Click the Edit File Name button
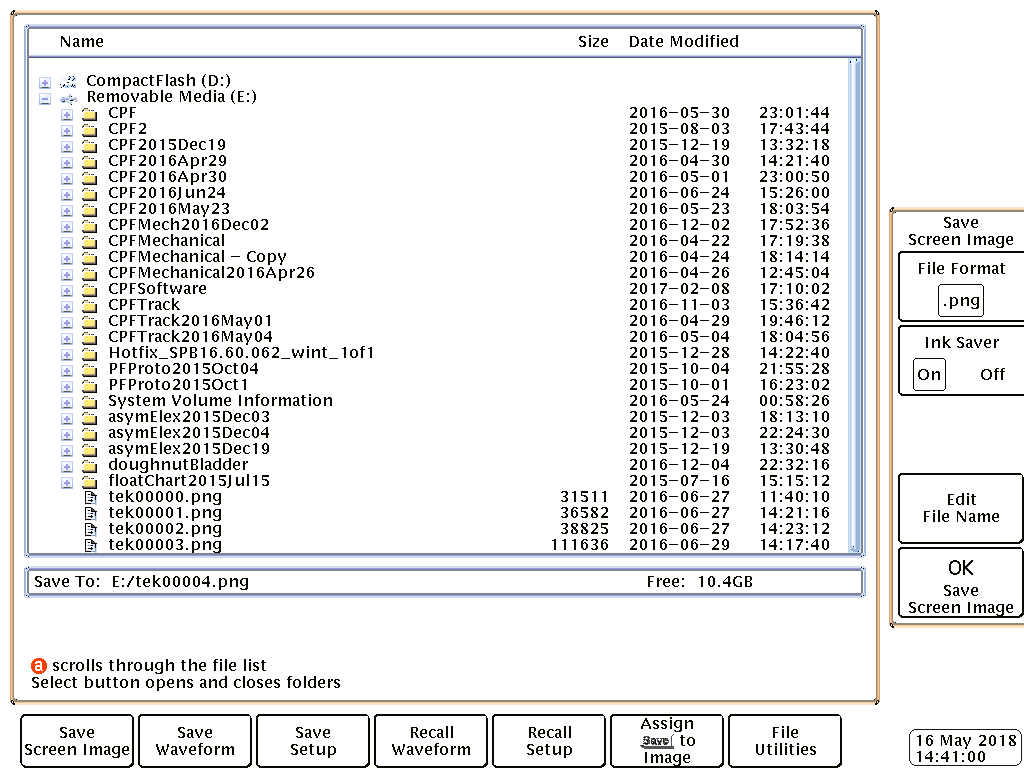Viewport: 1024px width, 768px height. pyautogui.click(x=960, y=508)
